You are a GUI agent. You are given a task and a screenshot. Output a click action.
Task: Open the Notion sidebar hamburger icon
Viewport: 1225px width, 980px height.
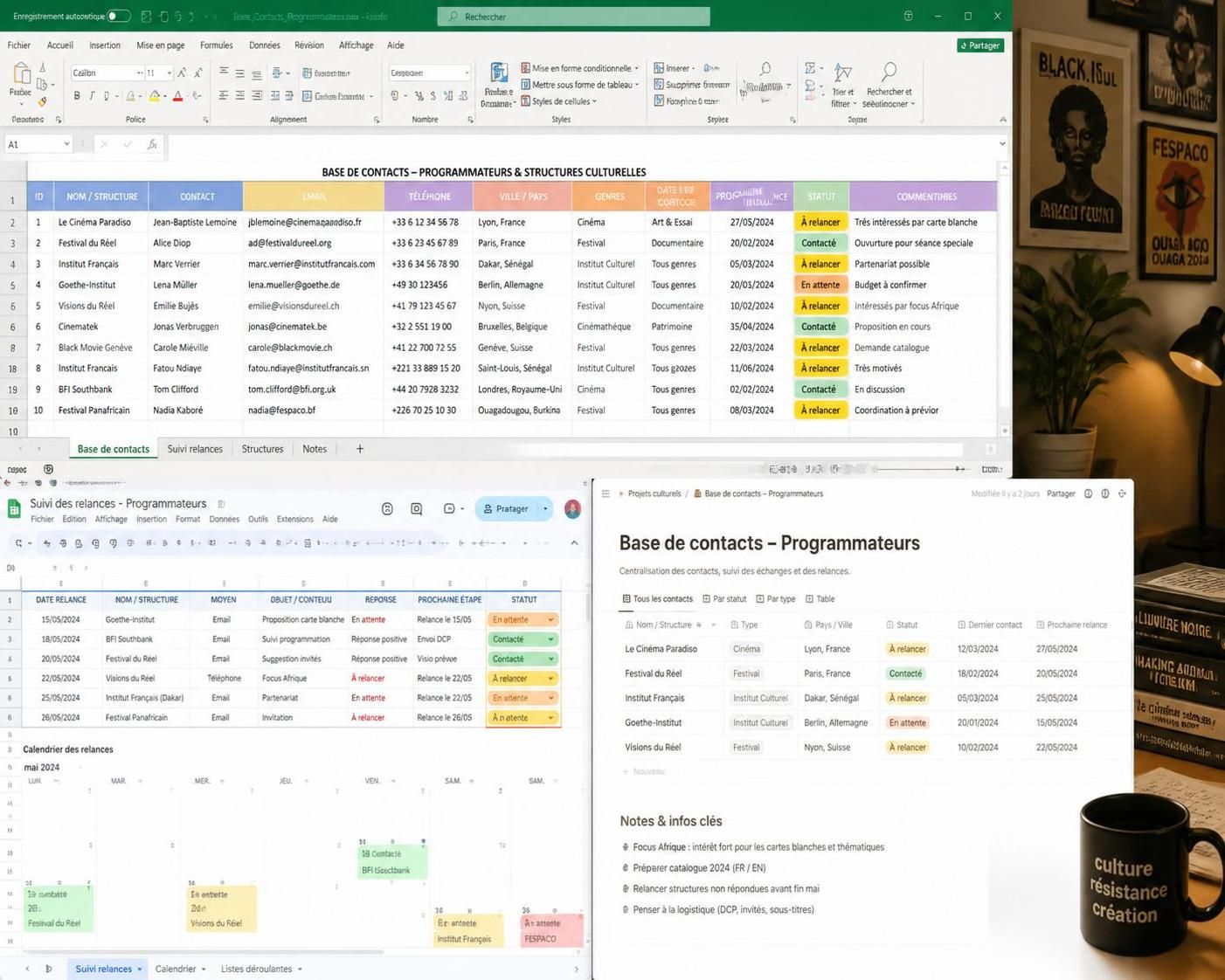click(x=606, y=493)
